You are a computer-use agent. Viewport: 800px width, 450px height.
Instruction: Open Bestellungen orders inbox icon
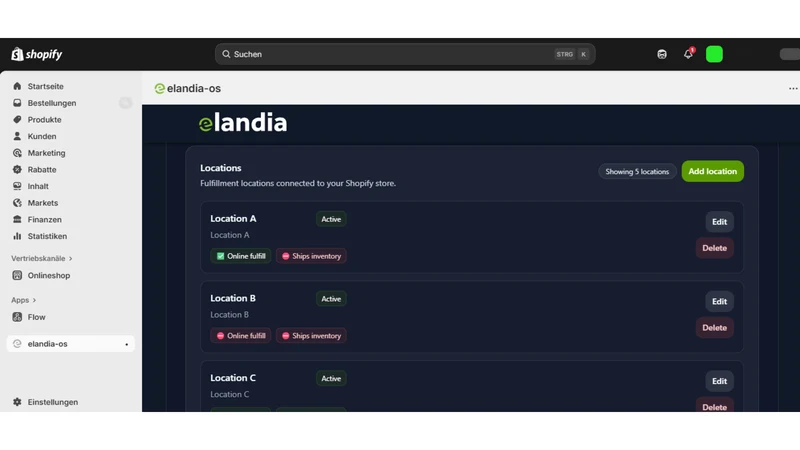(17, 103)
